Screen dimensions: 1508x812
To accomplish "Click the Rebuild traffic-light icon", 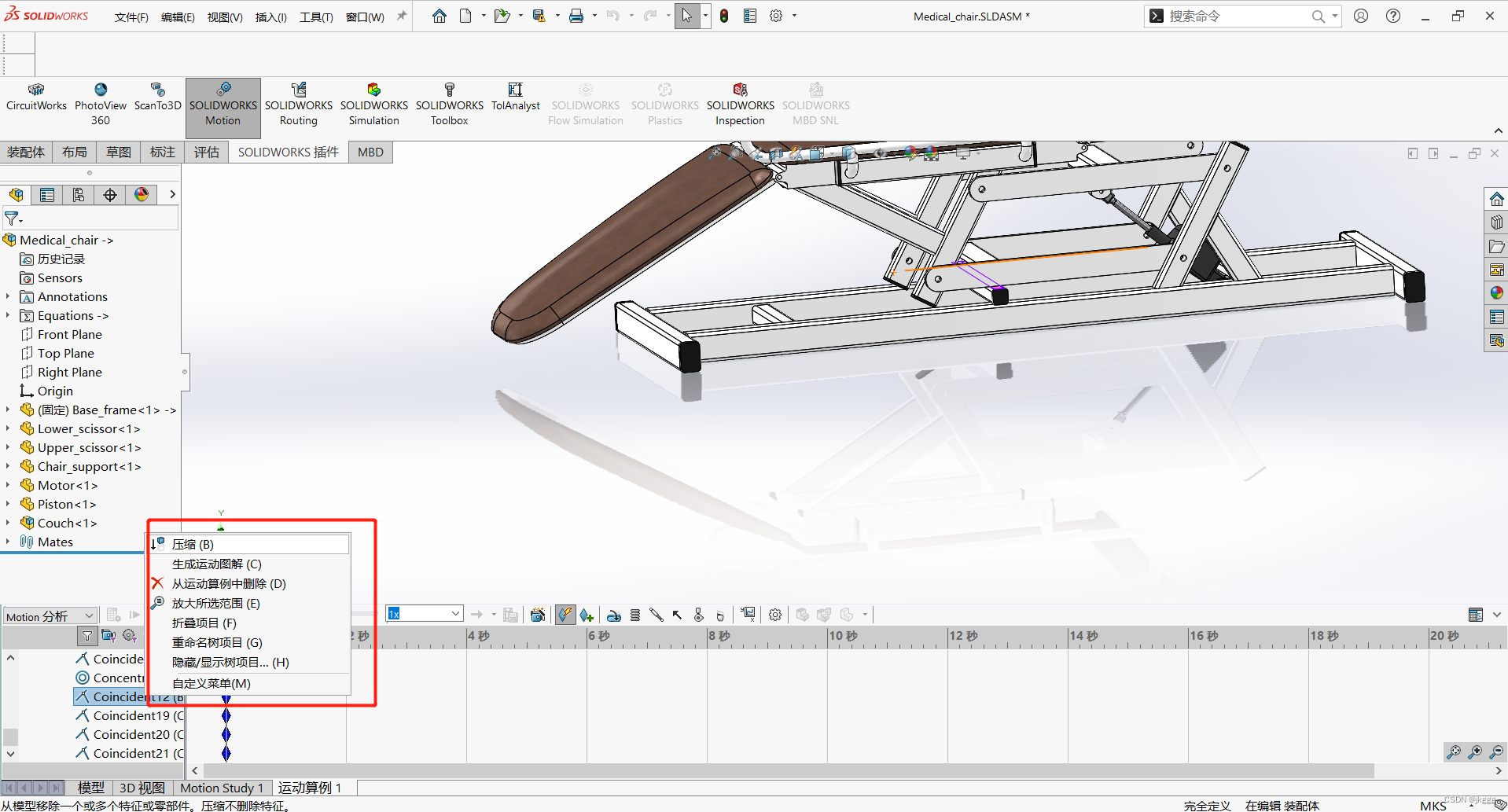I will (724, 16).
